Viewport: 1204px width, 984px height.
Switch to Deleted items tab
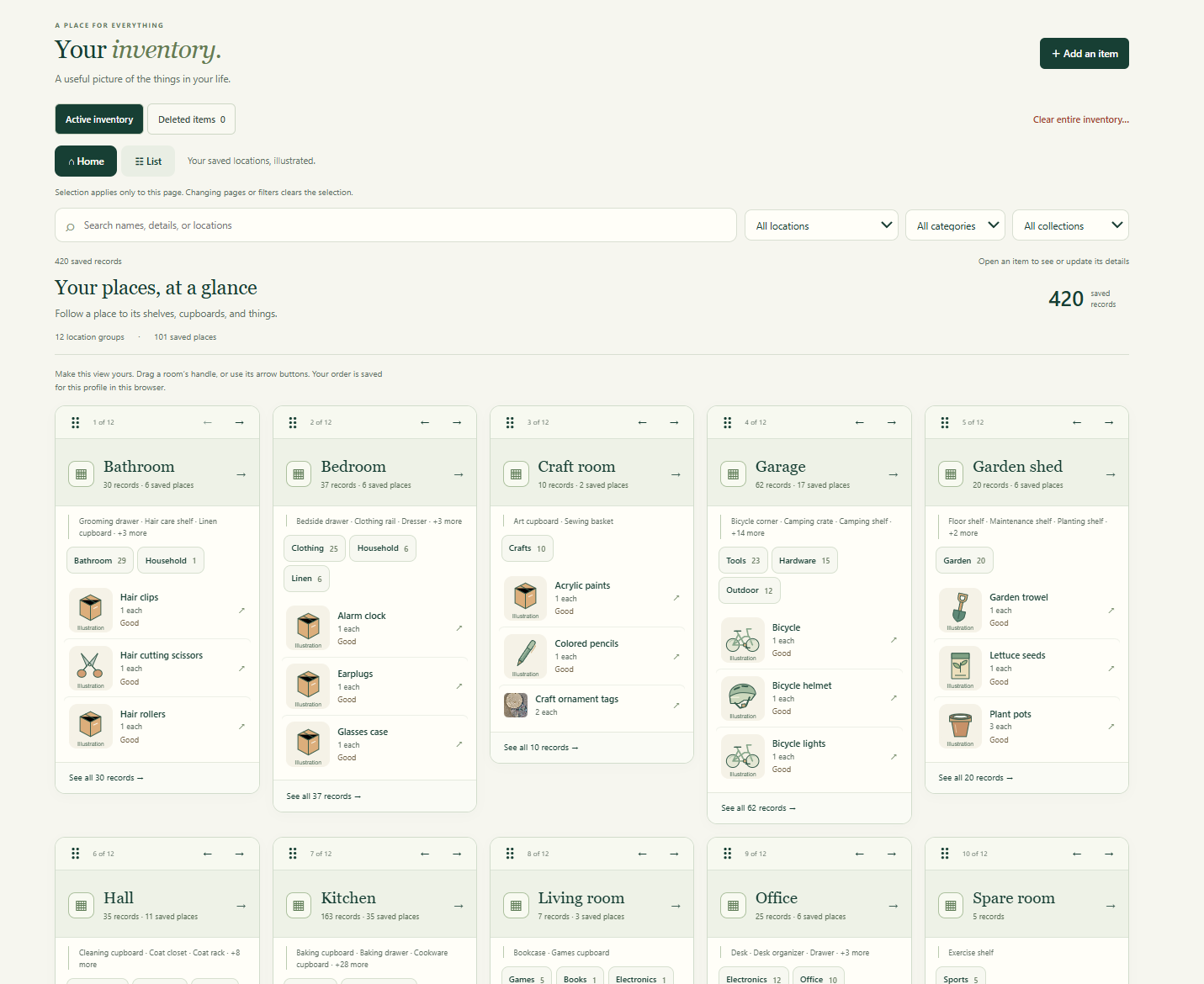pyautogui.click(x=191, y=119)
